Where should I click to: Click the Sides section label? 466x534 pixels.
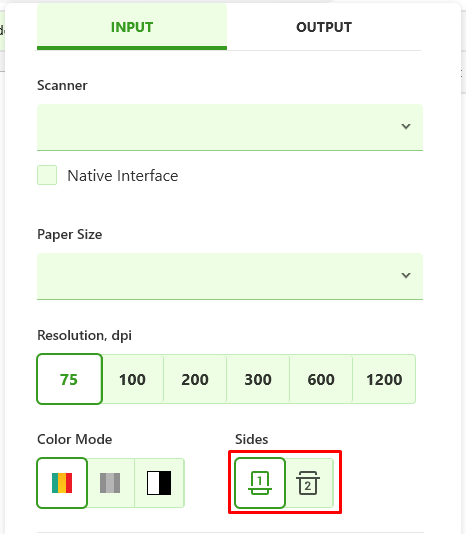(x=251, y=439)
